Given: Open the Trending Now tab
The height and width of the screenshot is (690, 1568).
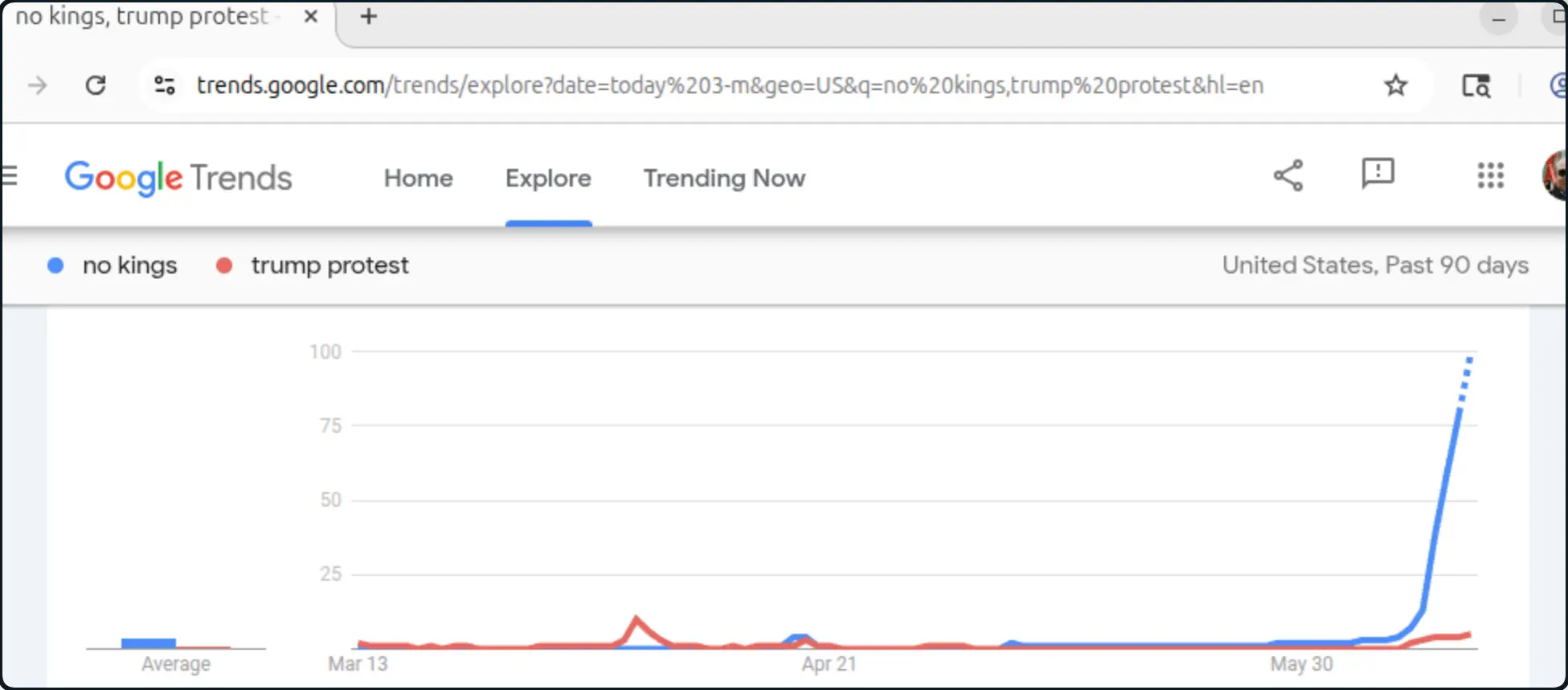Looking at the screenshot, I should (724, 178).
